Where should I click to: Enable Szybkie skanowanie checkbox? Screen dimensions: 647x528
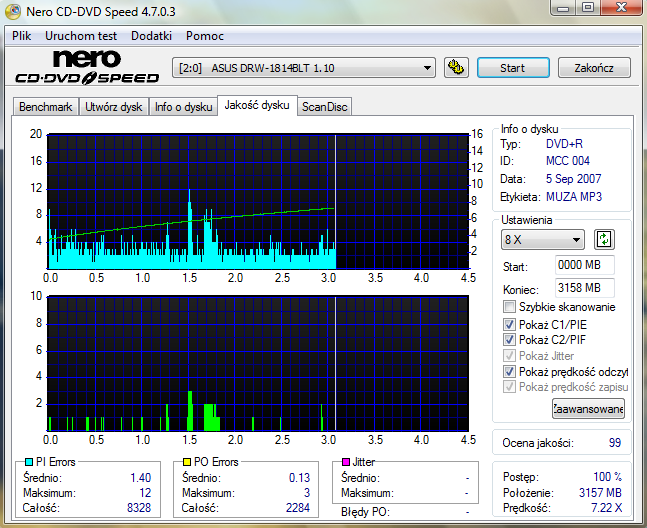point(509,307)
